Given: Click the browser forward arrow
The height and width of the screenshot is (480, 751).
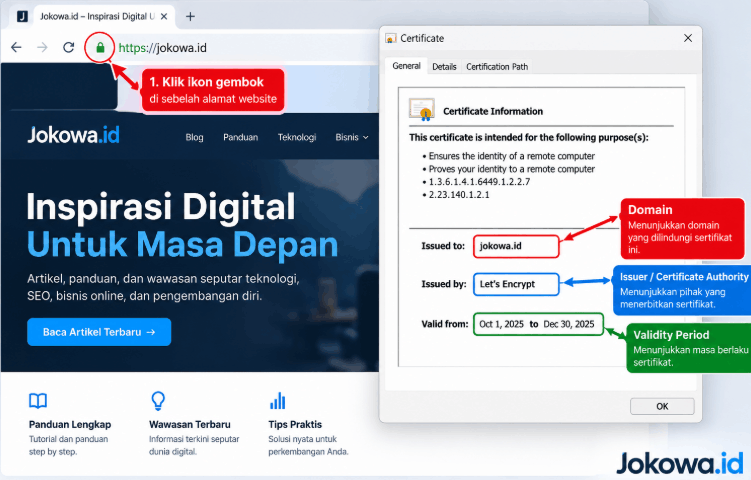Looking at the screenshot, I should coord(42,47).
